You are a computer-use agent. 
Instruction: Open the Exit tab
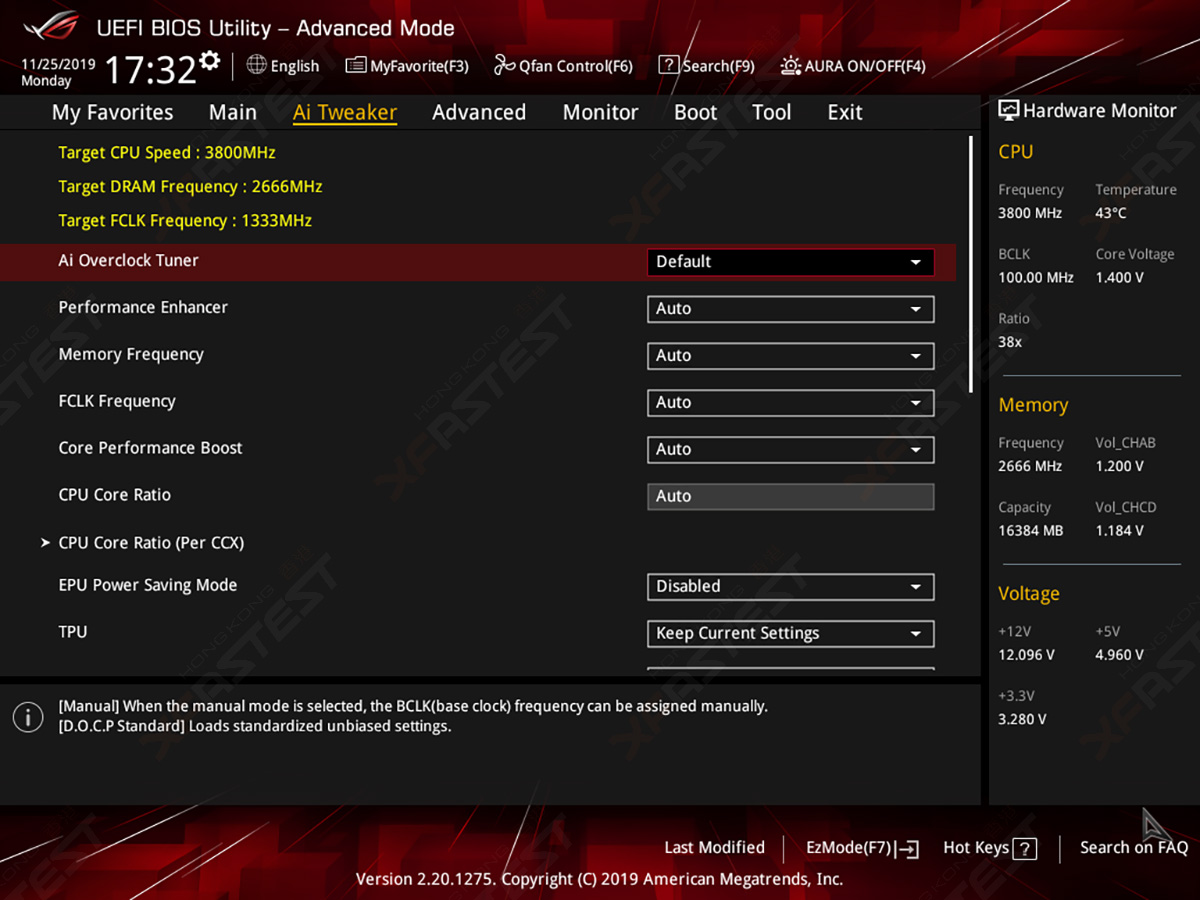(x=845, y=112)
